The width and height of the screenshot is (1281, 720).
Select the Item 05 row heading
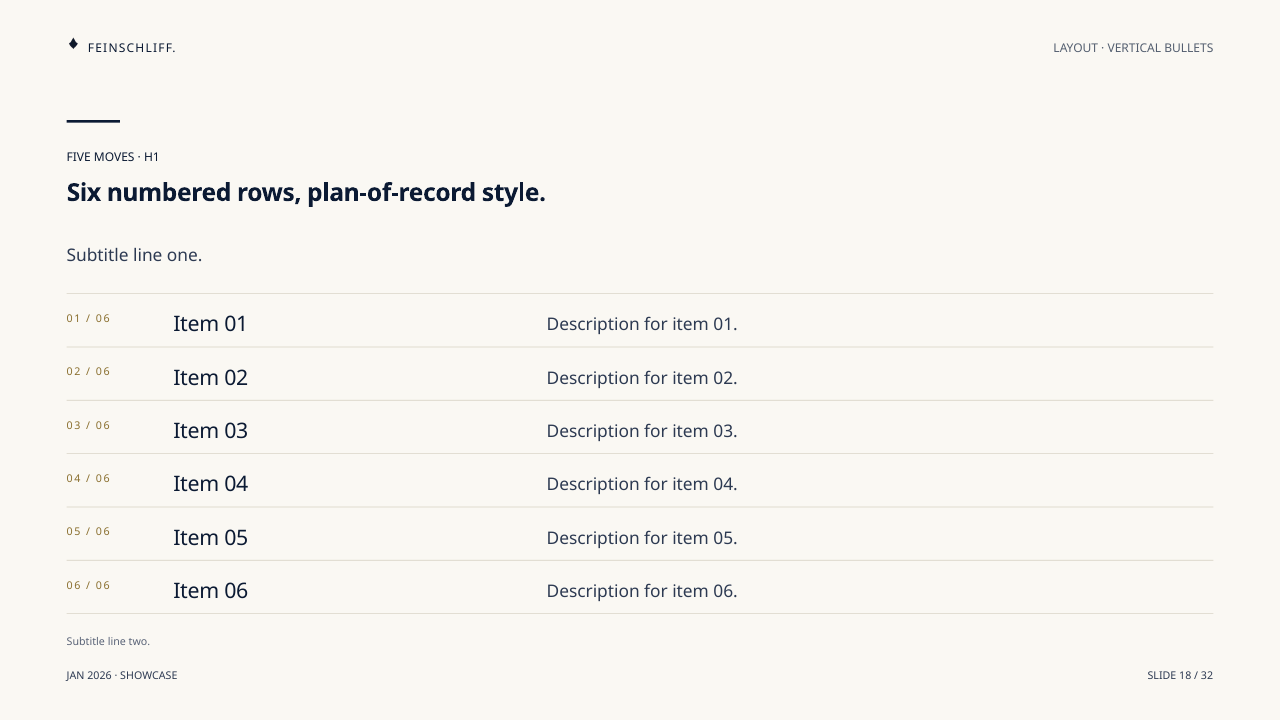(210, 538)
